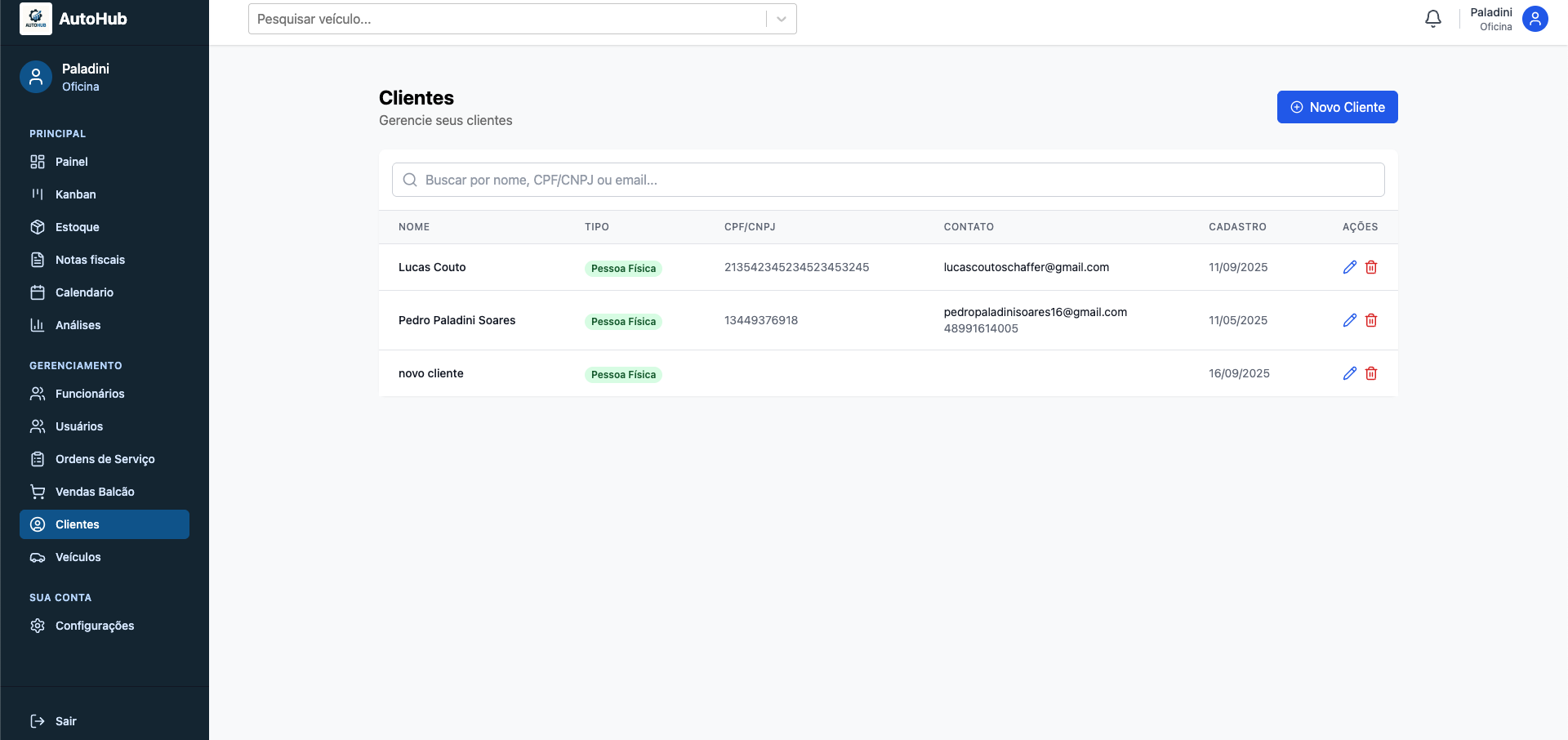Open the Kanban page from sidebar
The height and width of the screenshot is (740, 1568).
(76, 194)
